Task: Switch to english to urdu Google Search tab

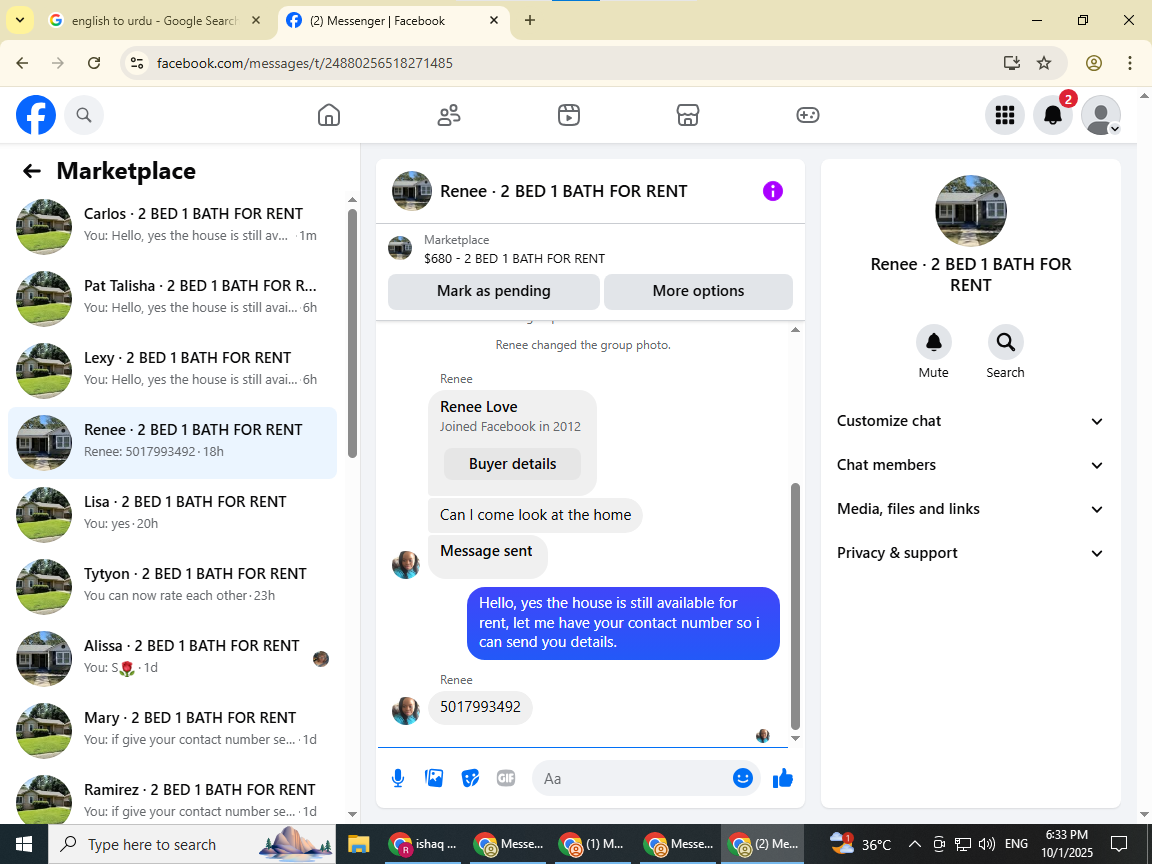Action: 154,21
